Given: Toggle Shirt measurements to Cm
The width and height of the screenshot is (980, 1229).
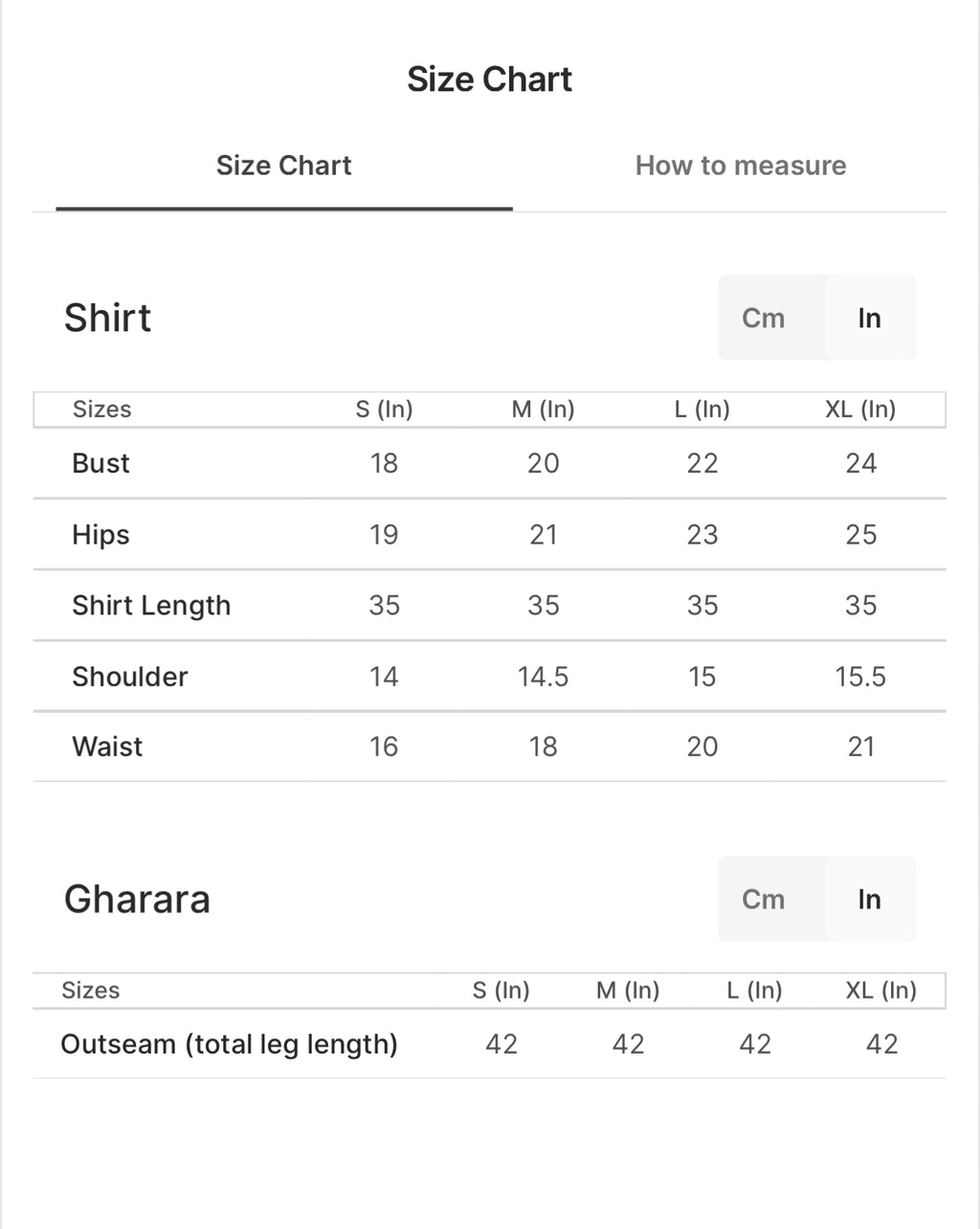Looking at the screenshot, I should coord(764,318).
